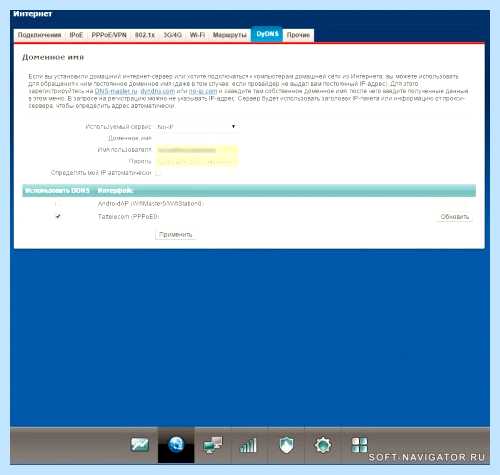Follow the no-ip.com link

(203, 91)
